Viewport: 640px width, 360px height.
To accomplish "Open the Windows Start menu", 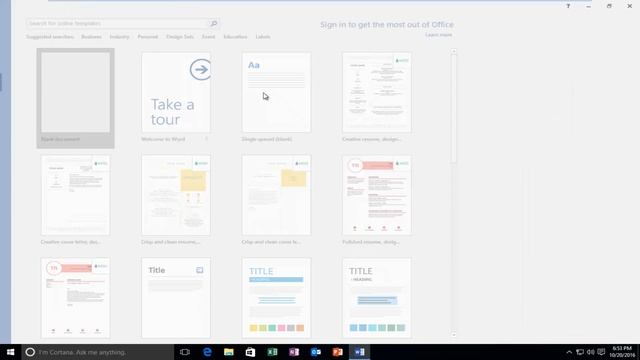I will click(x=11, y=352).
